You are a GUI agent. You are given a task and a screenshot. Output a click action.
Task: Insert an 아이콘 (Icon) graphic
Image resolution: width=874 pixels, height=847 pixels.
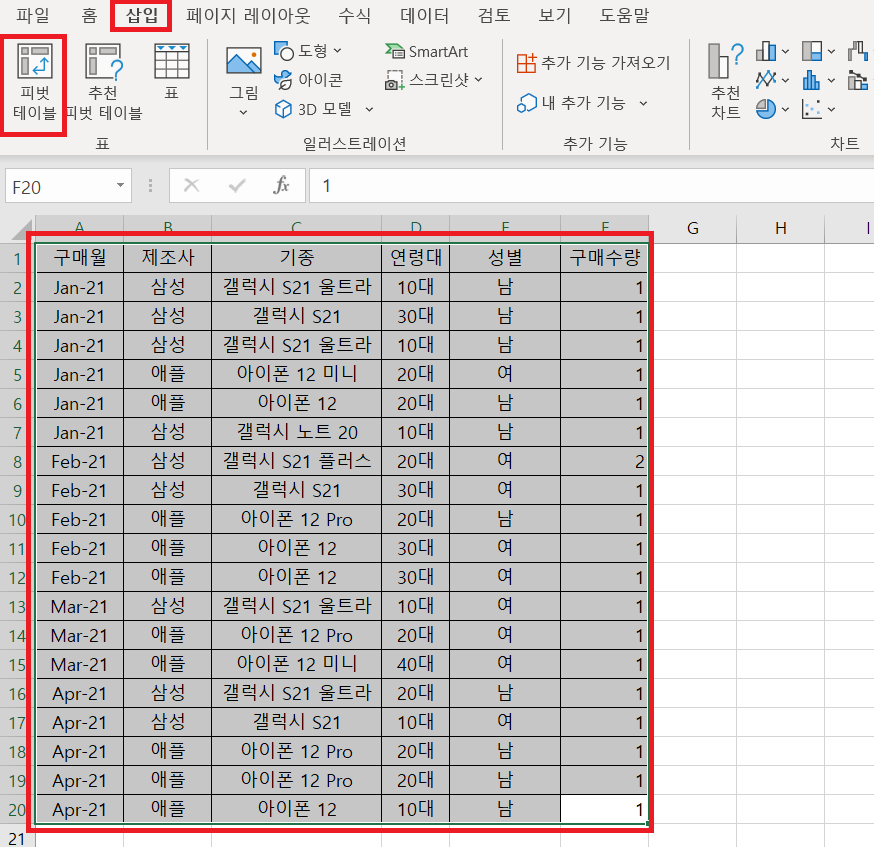(308, 80)
